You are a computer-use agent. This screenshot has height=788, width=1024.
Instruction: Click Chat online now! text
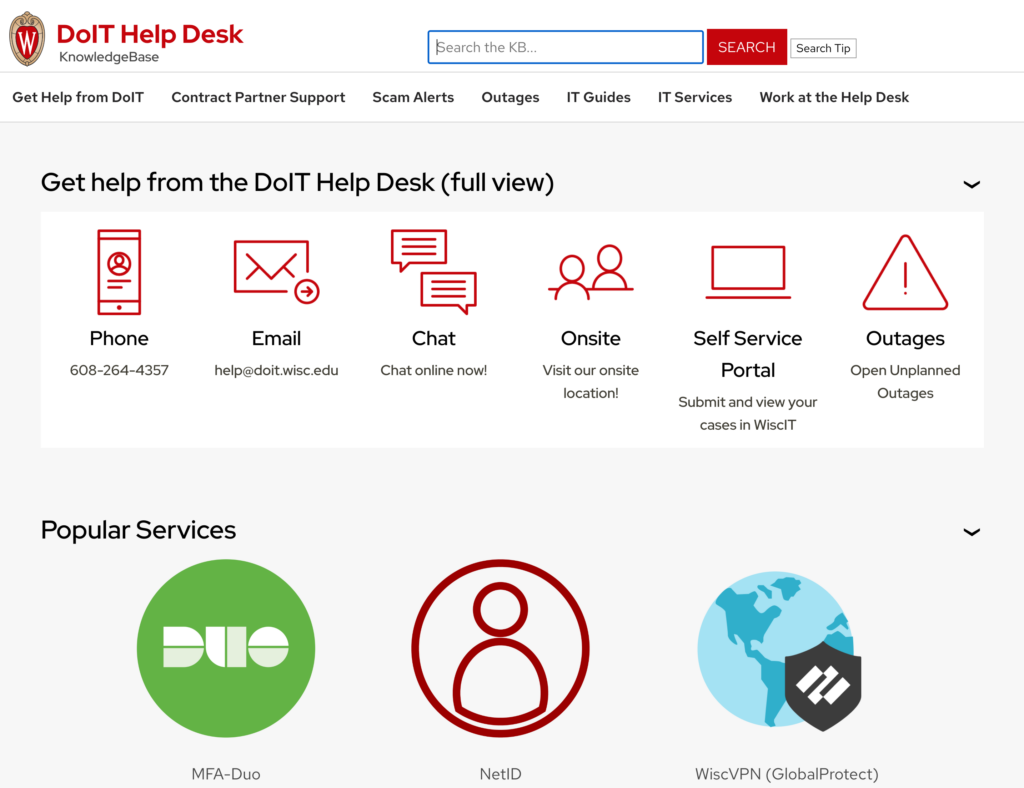[434, 370]
